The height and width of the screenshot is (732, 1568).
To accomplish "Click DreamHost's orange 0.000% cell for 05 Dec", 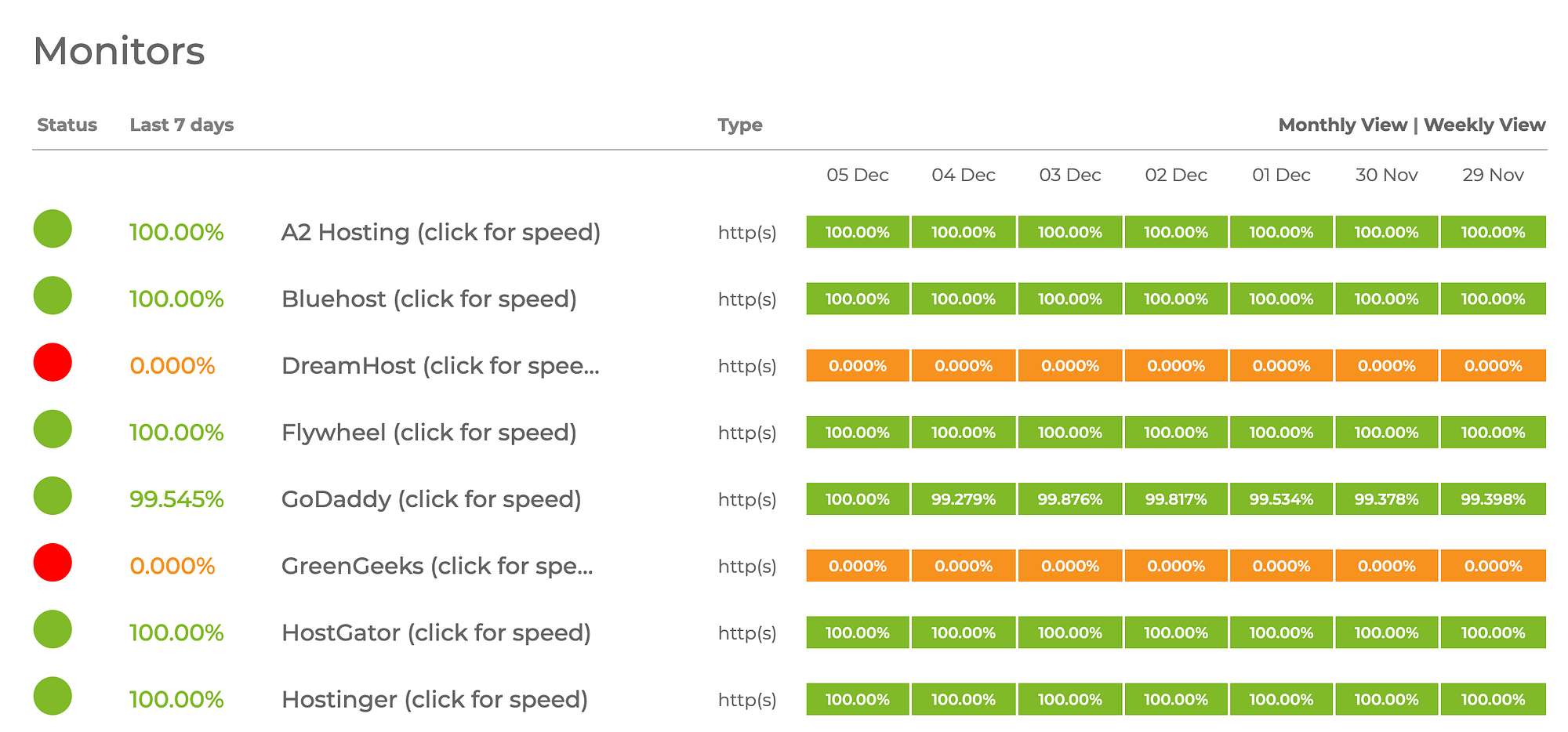I will pos(858,365).
